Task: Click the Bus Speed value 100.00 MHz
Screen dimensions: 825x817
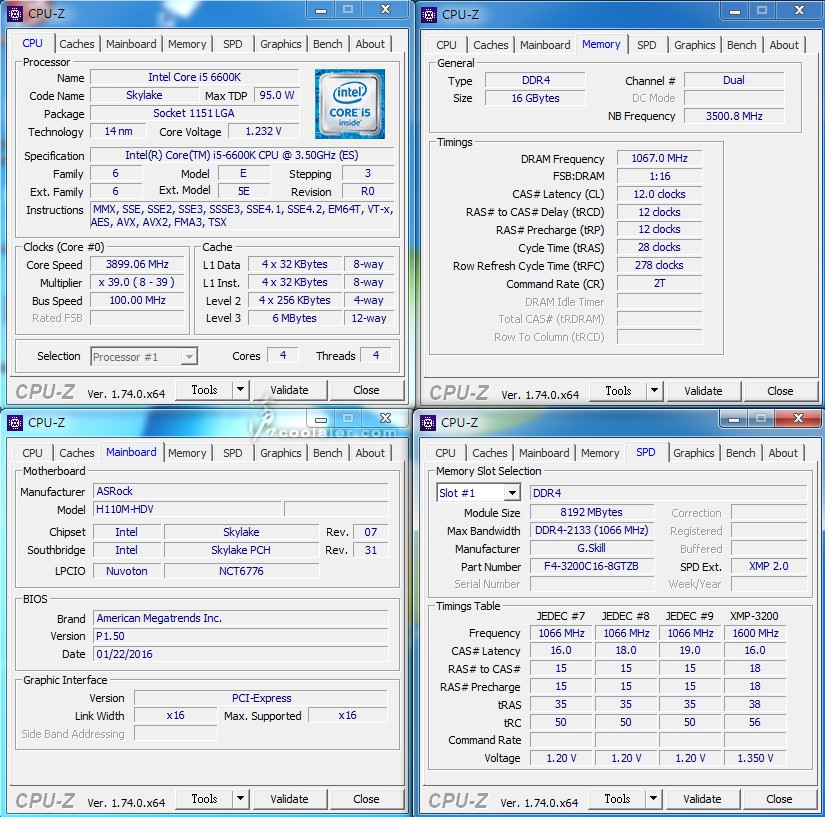Action: [137, 300]
